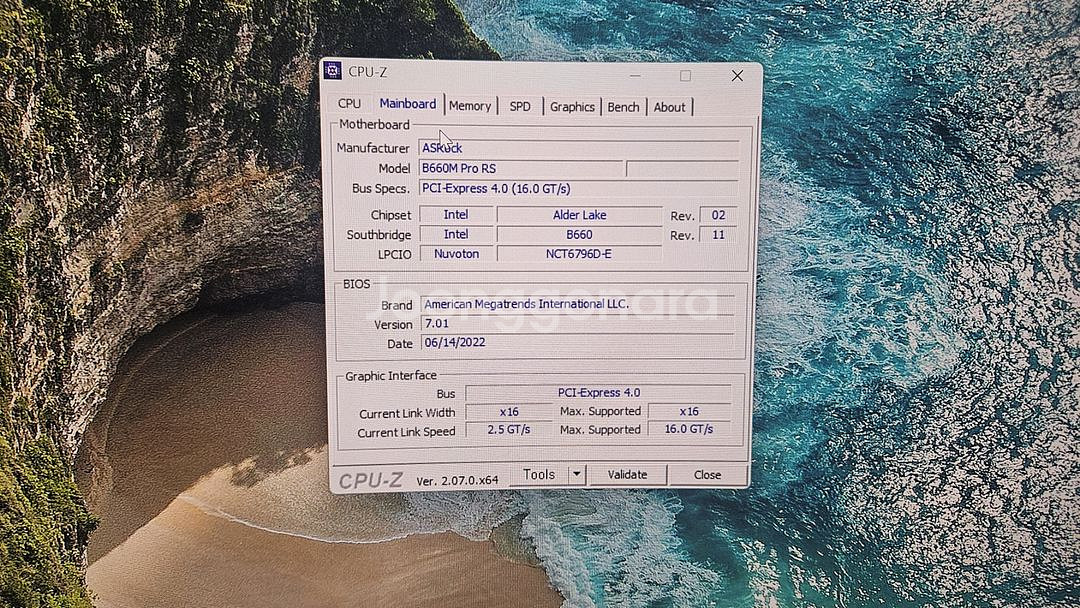Viewport: 1080px width, 608px height.
Task: Click Max. Supported speed 16.0 GT/s
Action: 689,429
